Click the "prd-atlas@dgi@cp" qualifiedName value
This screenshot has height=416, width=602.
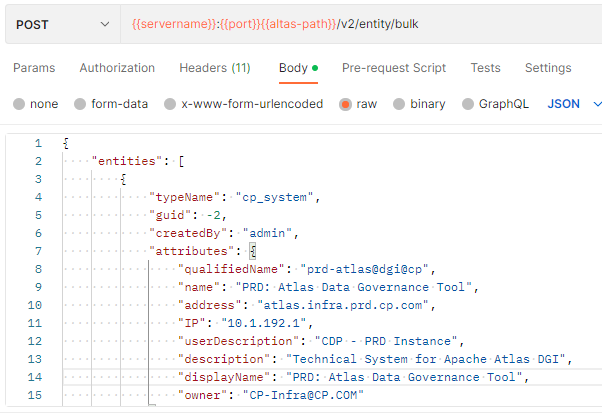click(364, 269)
